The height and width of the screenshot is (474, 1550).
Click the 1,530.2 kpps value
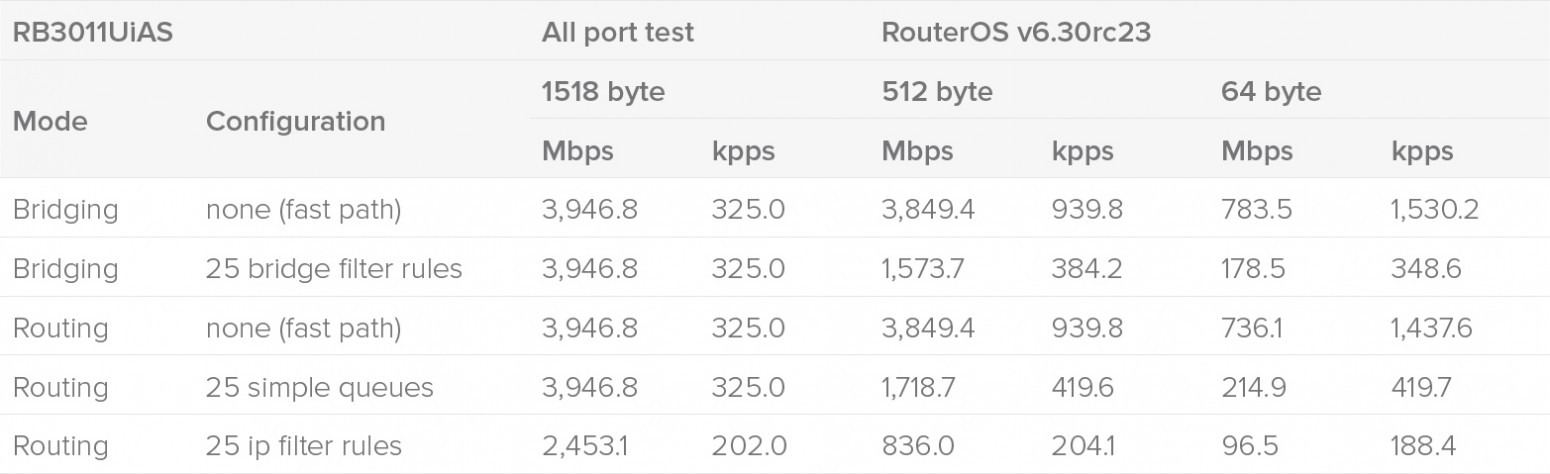pyautogui.click(x=1435, y=210)
